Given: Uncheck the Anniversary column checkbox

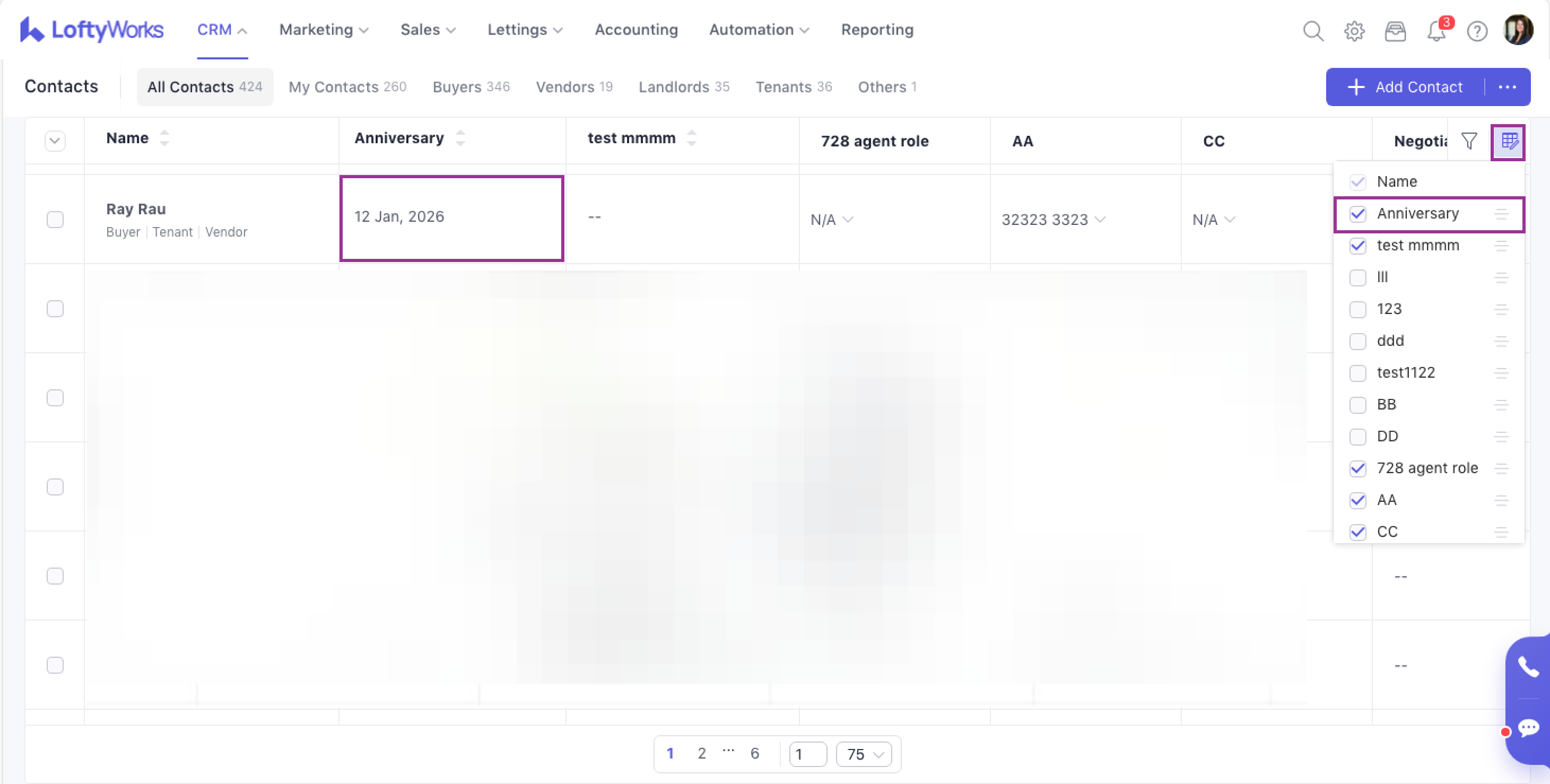Looking at the screenshot, I should 1357,214.
